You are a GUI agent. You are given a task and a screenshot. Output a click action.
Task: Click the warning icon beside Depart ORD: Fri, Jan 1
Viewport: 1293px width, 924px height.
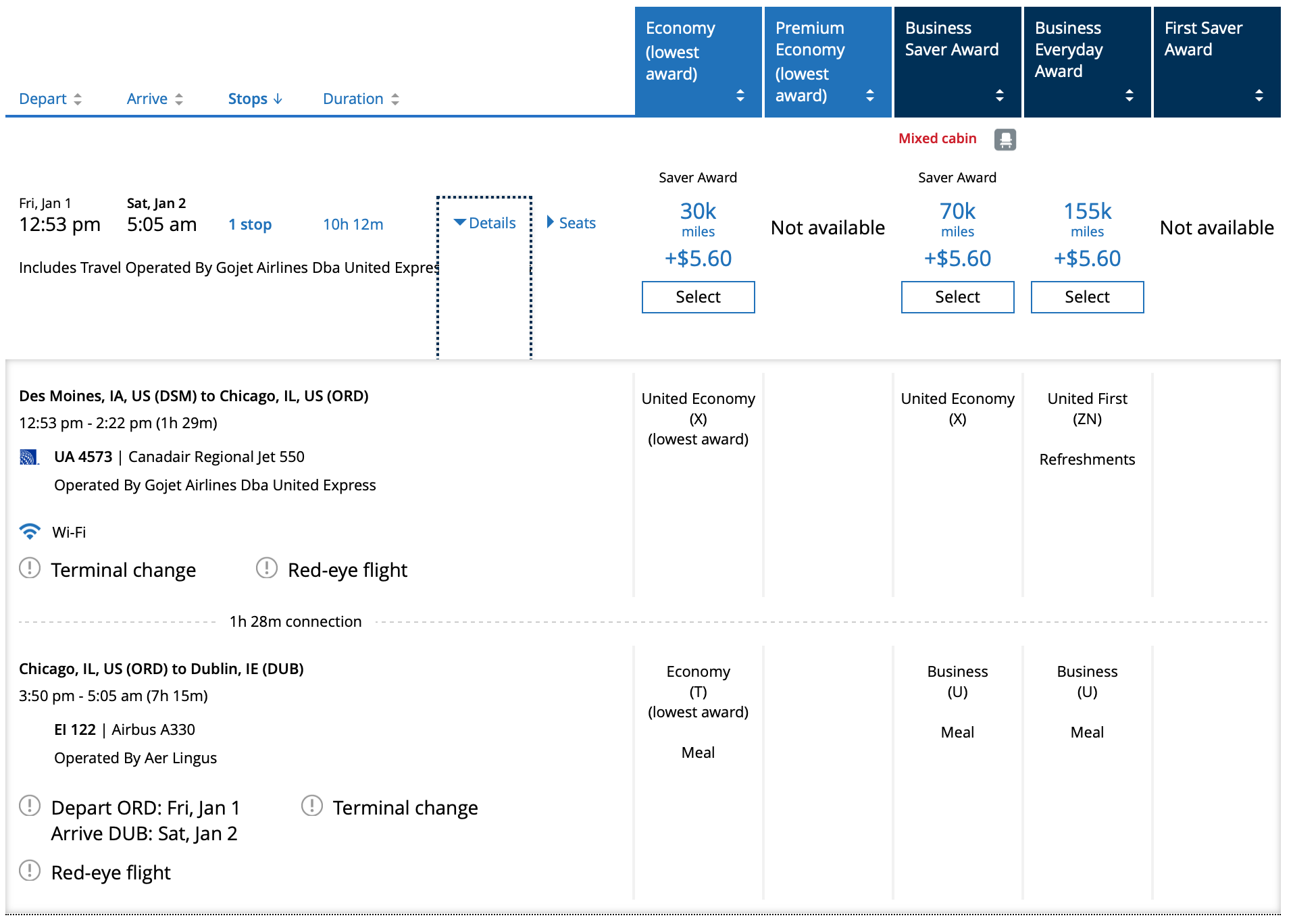click(29, 806)
